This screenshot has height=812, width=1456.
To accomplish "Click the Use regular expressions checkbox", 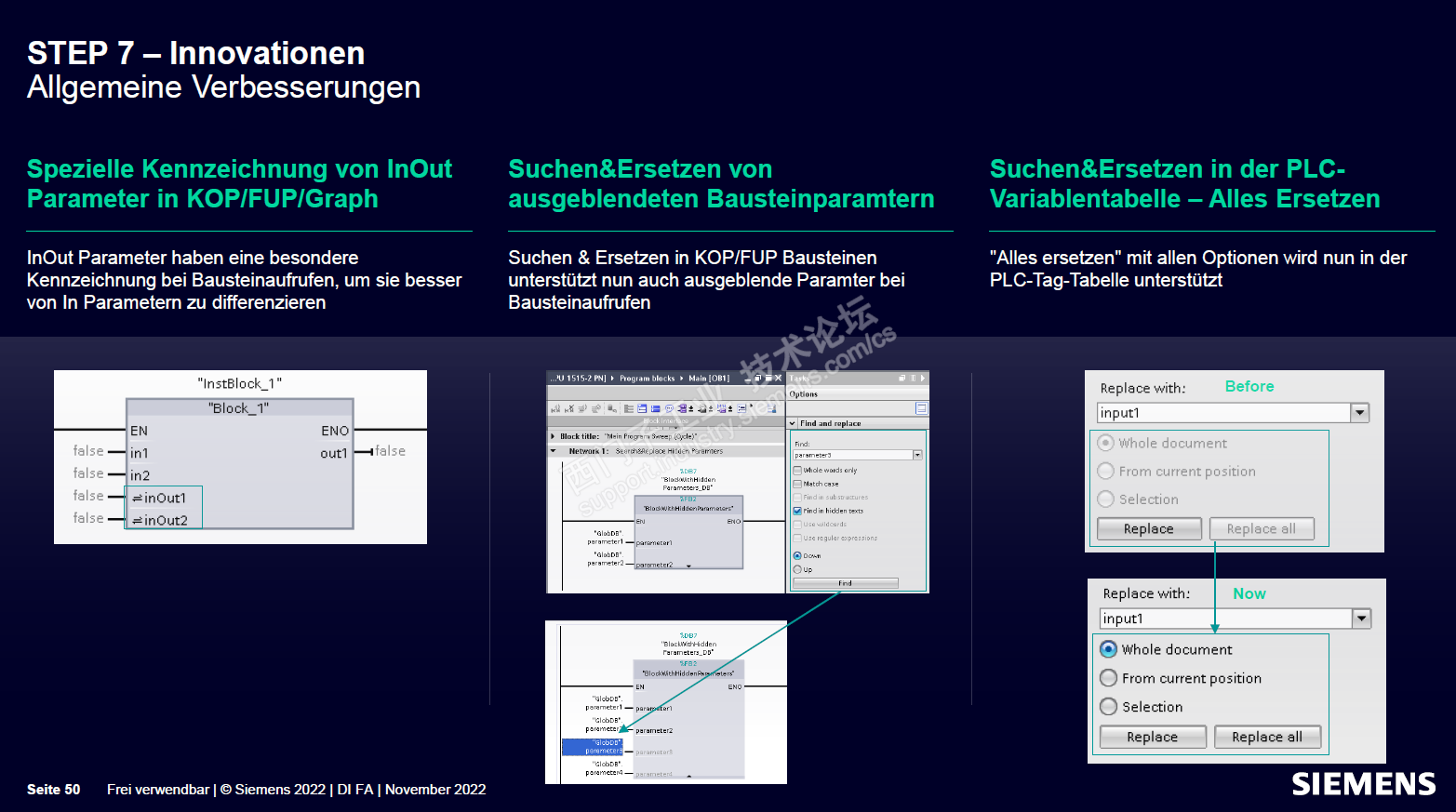I will pos(797,538).
